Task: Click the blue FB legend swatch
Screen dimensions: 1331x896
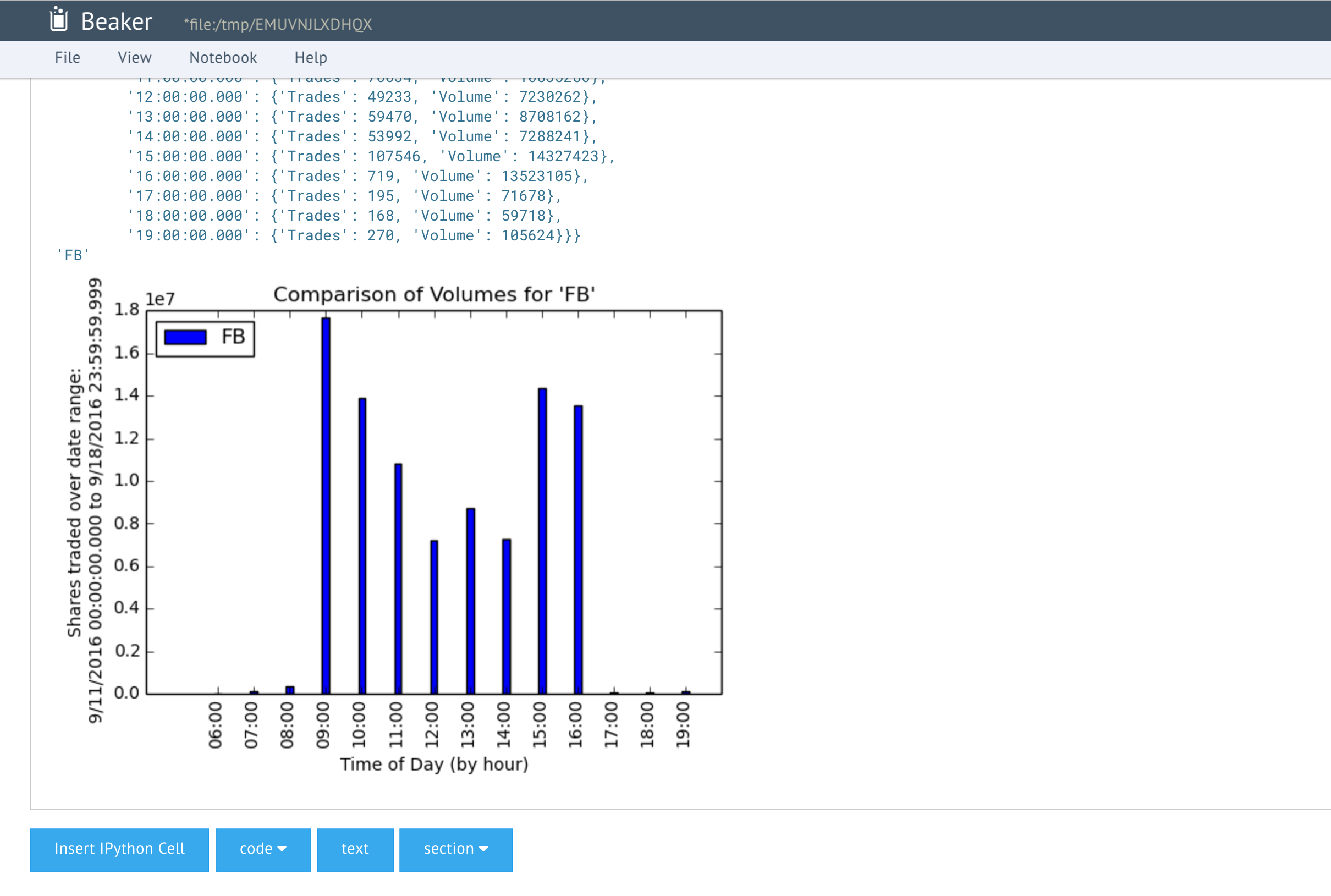Action: coord(185,337)
